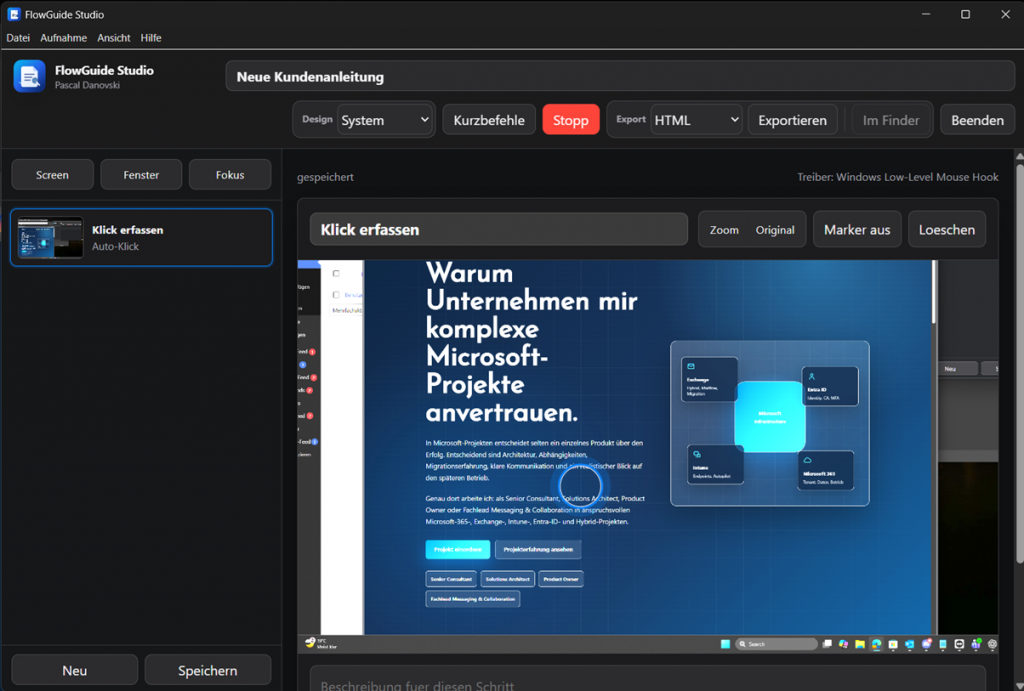Screen dimensions: 1024x691
Task: Click the Projekt einordnen button in capture
Action: click(x=458, y=549)
